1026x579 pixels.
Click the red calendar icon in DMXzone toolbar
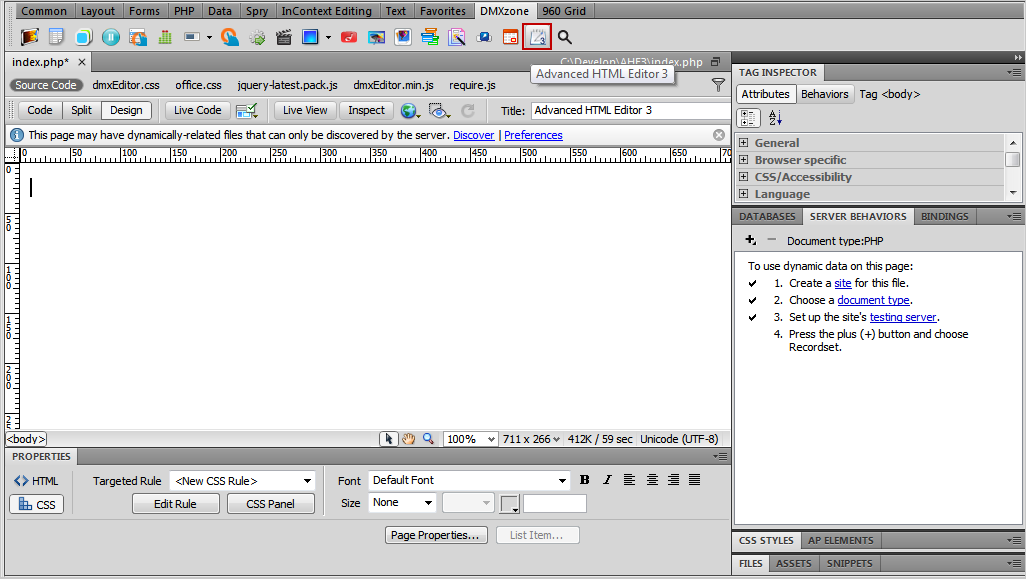point(510,37)
